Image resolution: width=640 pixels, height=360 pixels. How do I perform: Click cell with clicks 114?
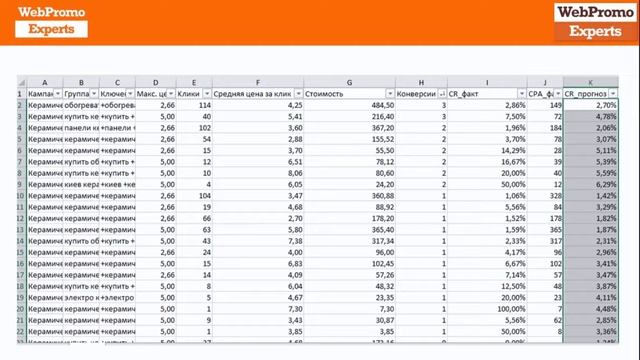[x=194, y=105]
